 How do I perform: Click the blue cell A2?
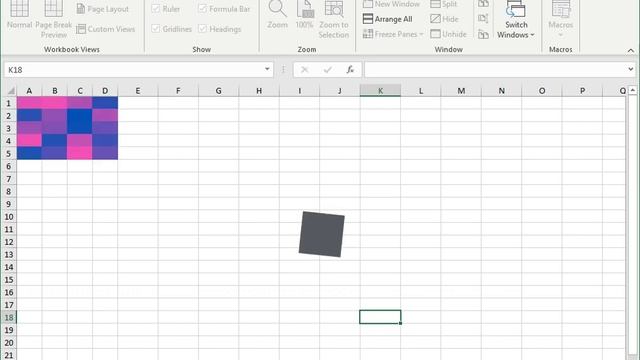pos(29,116)
